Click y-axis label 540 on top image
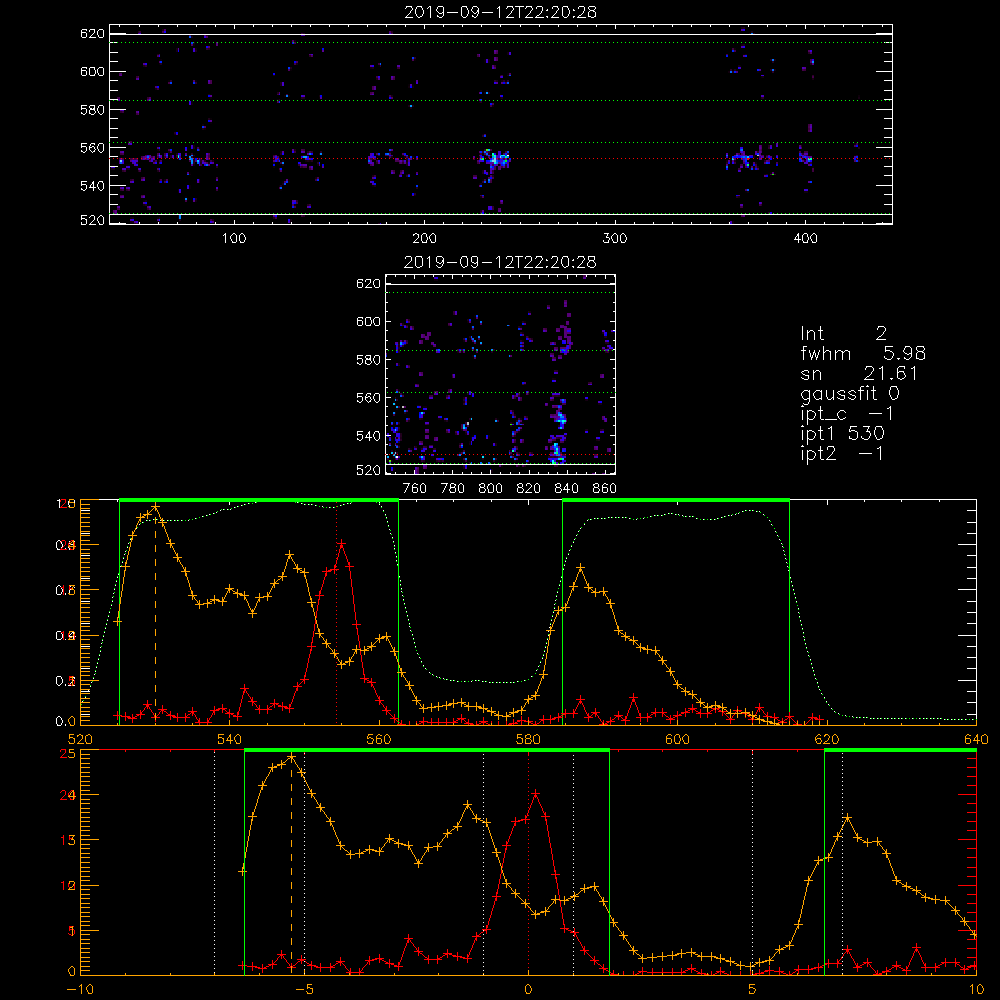1000x1000 pixels. coord(92,186)
